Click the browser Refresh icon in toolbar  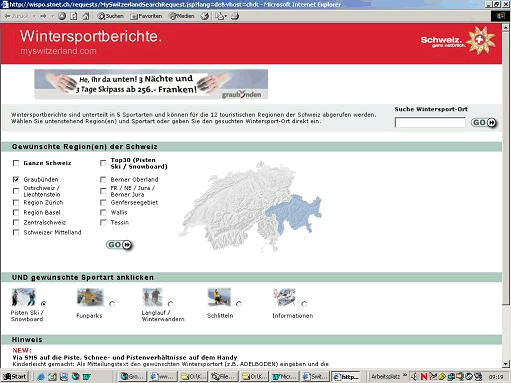[x=74, y=16]
